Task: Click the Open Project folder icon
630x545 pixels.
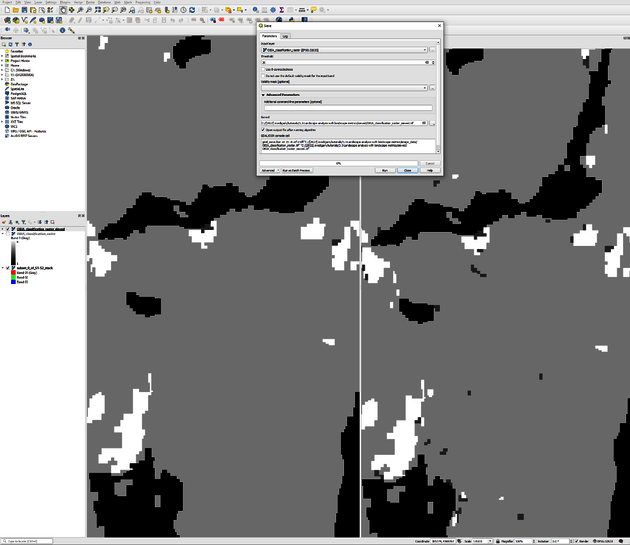Action: click(16, 10)
